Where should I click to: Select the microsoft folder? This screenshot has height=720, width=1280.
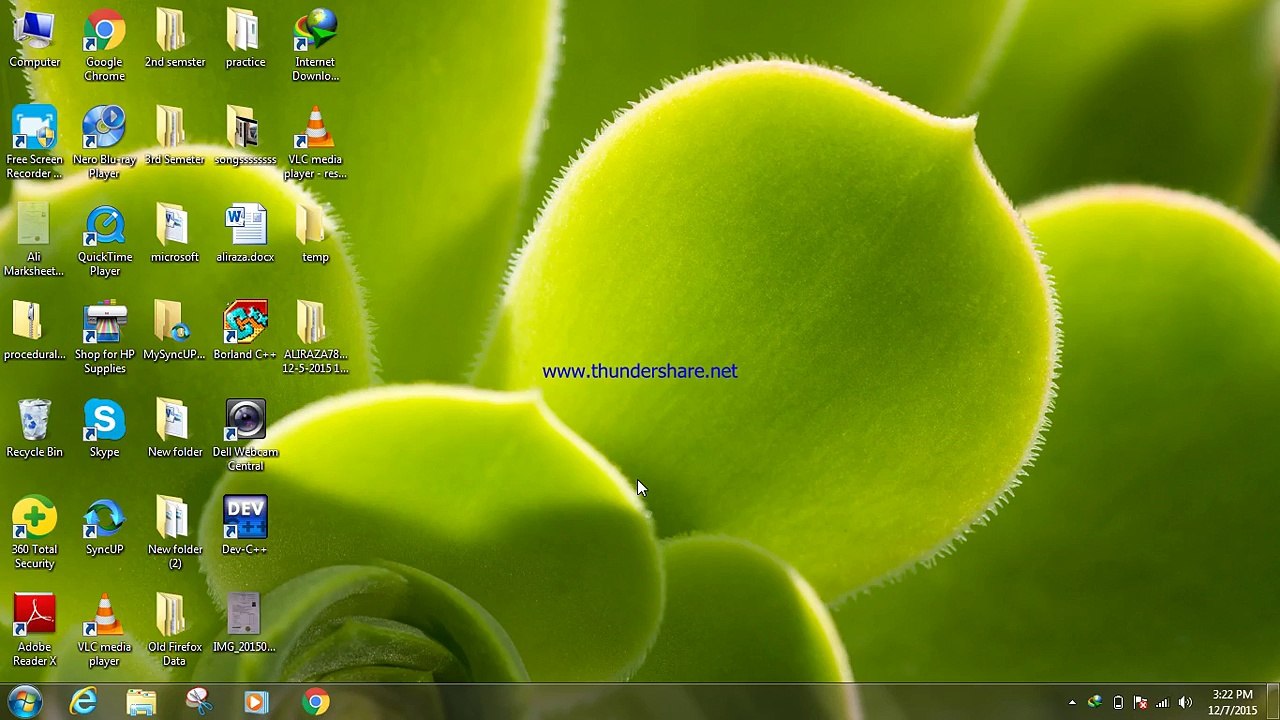175,235
